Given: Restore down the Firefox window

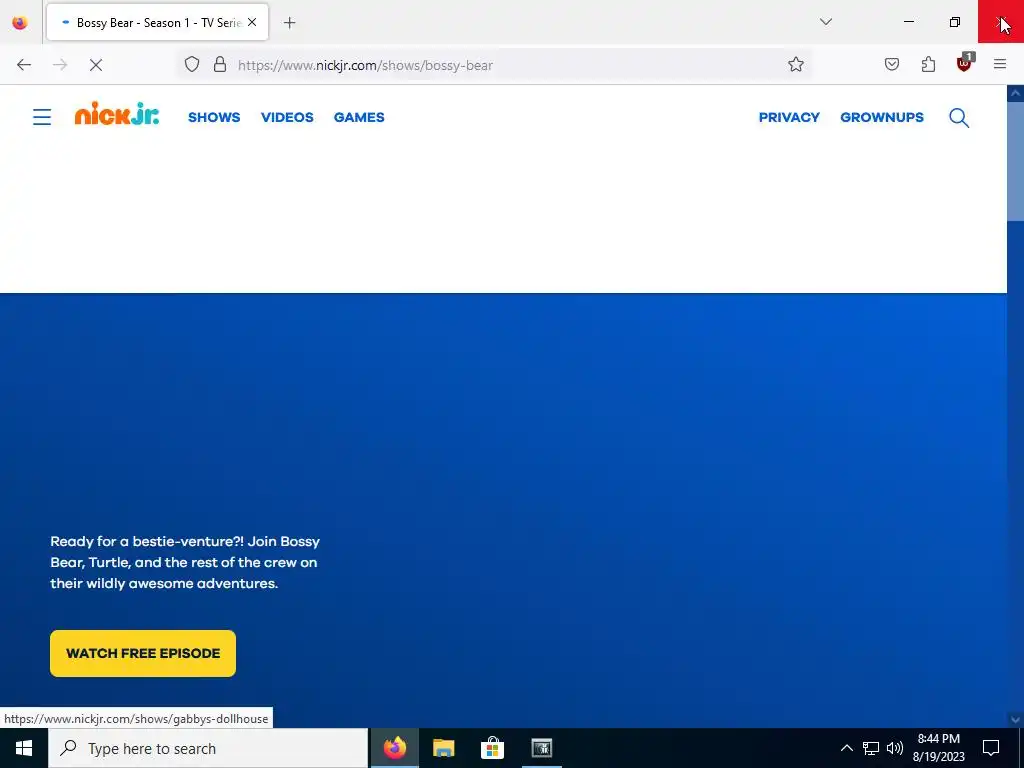Looking at the screenshot, I should (955, 22).
